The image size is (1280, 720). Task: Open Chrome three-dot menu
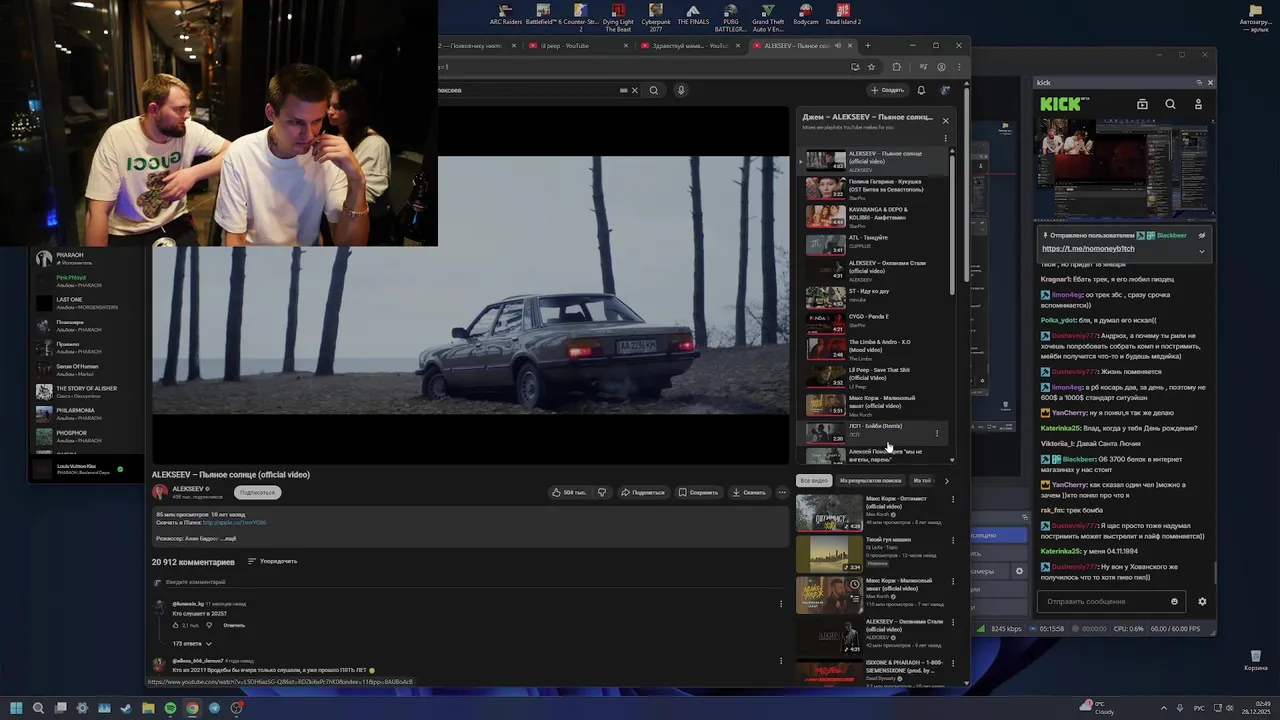click(x=959, y=67)
